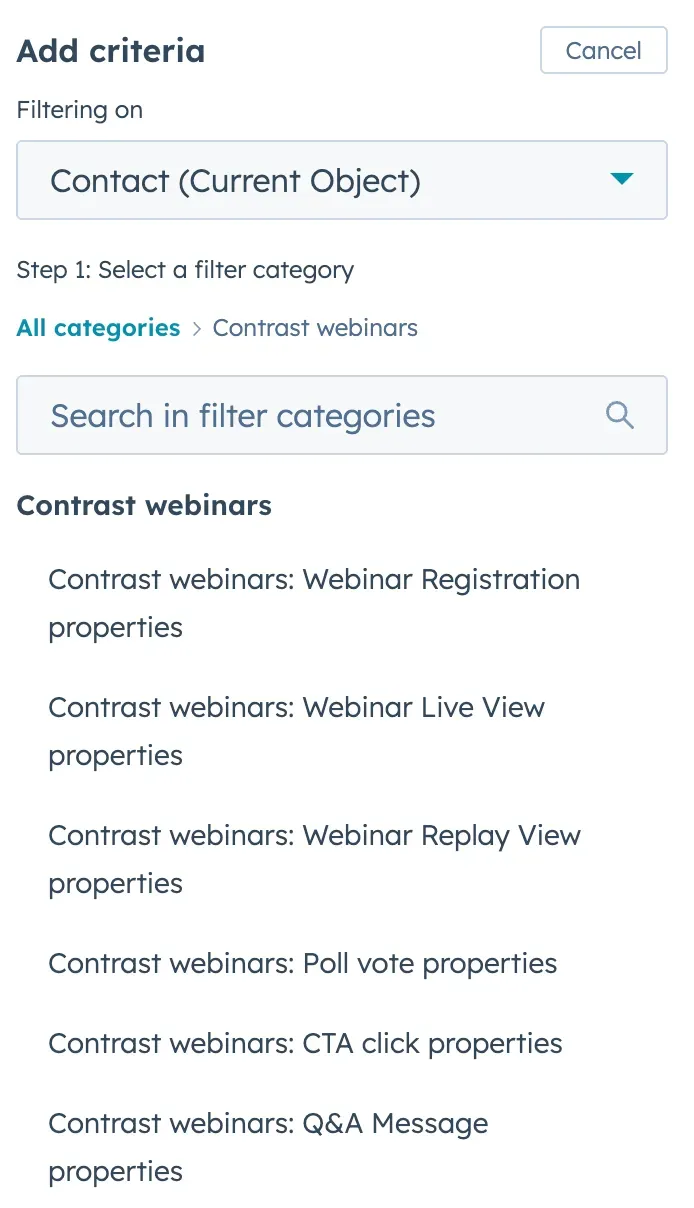Open the Contact (Current Object) dropdown
Viewport: 694px width, 1208px height.
(342, 180)
